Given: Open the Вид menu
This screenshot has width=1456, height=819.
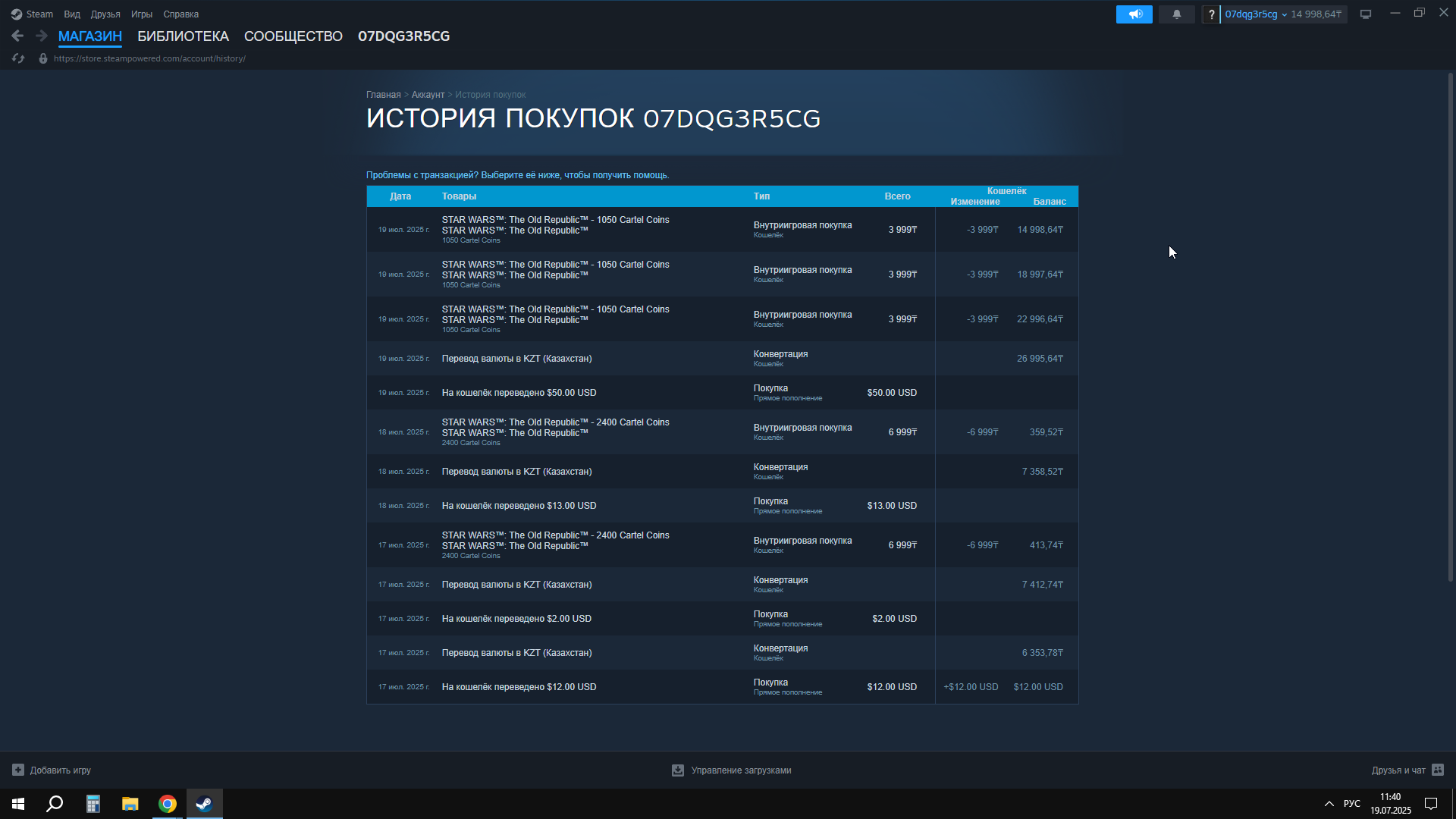Looking at the screenshot, I should 72,14.
